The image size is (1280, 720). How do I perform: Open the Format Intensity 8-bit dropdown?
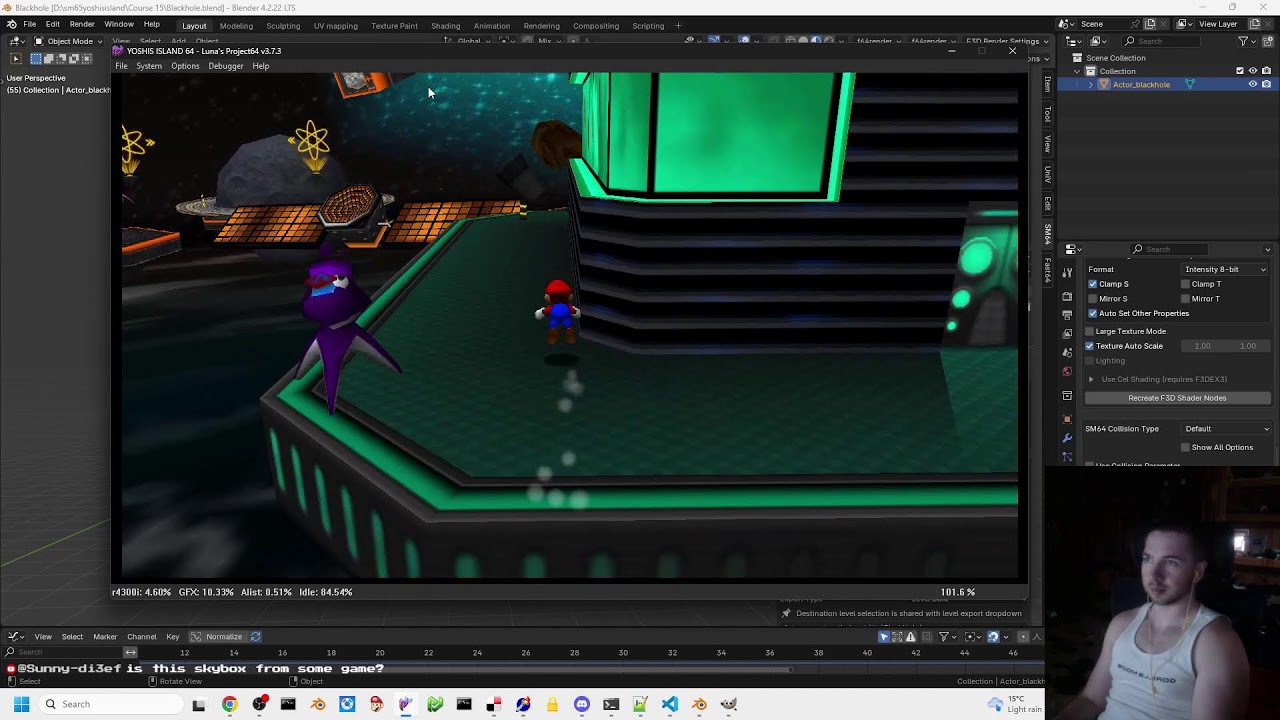click(x=1225, y=269)
